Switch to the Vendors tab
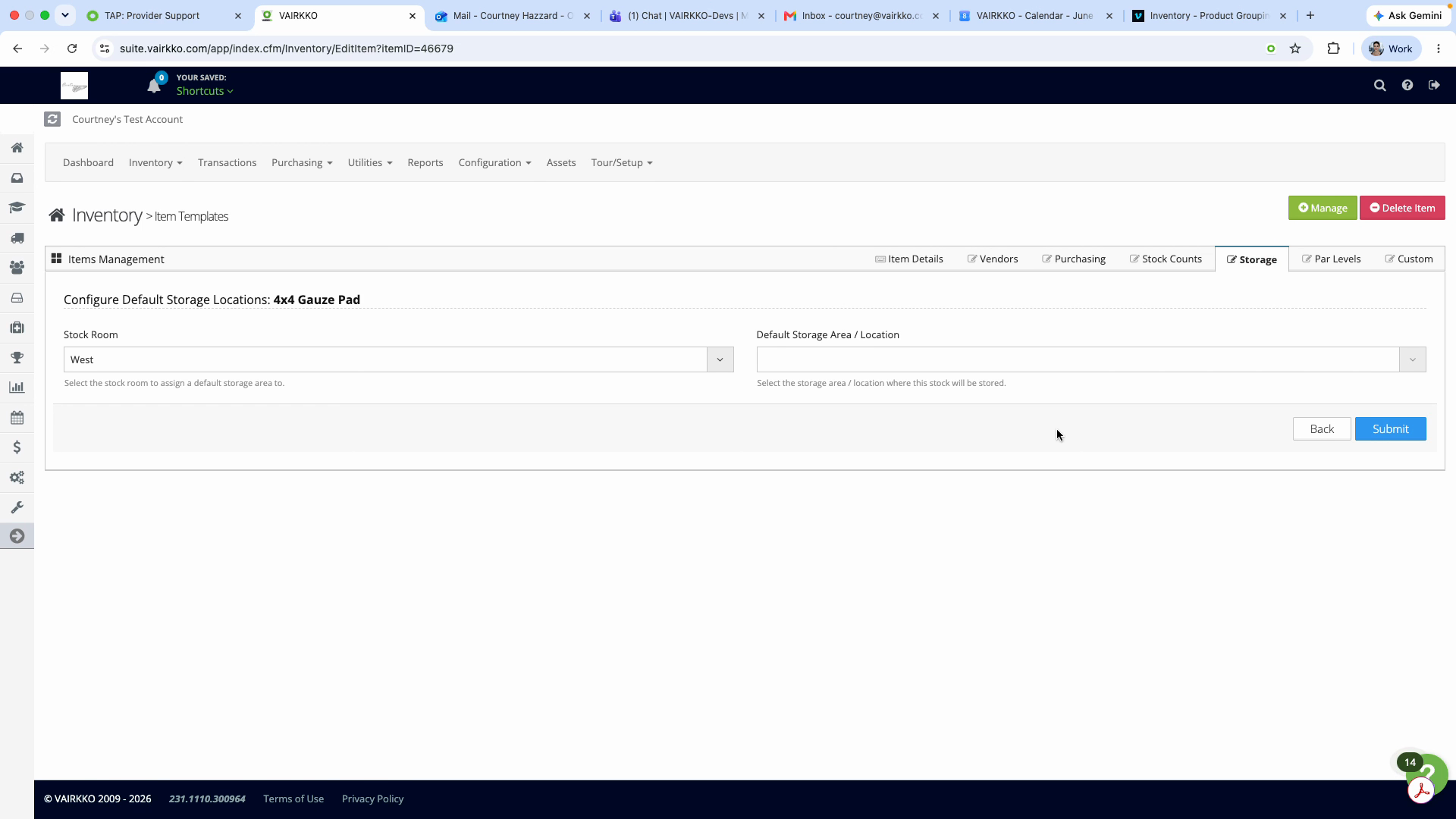1456x819 pixels. point(993,259)
